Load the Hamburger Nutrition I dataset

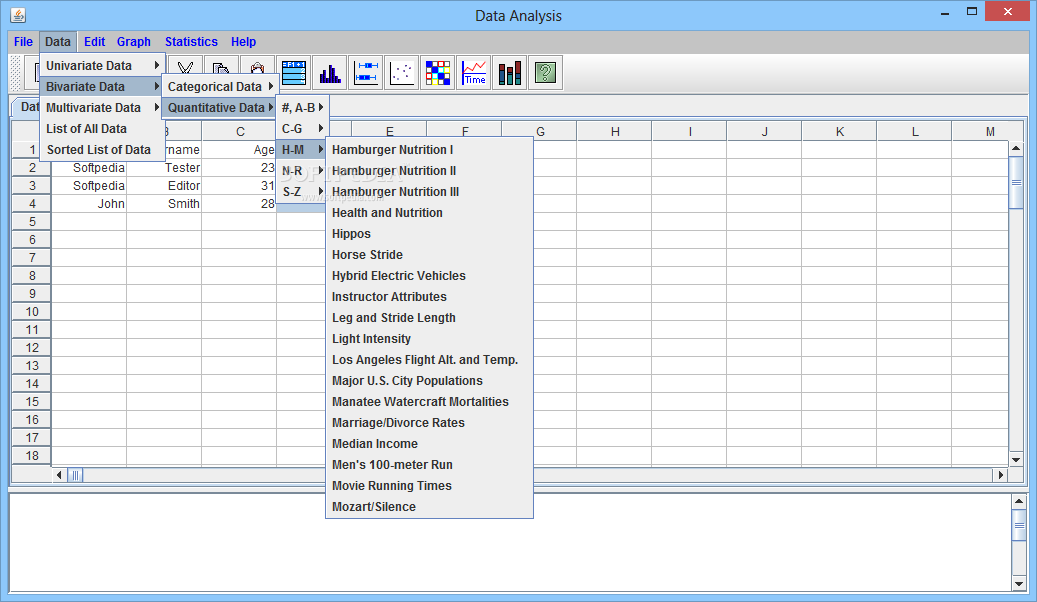(429, 150)
